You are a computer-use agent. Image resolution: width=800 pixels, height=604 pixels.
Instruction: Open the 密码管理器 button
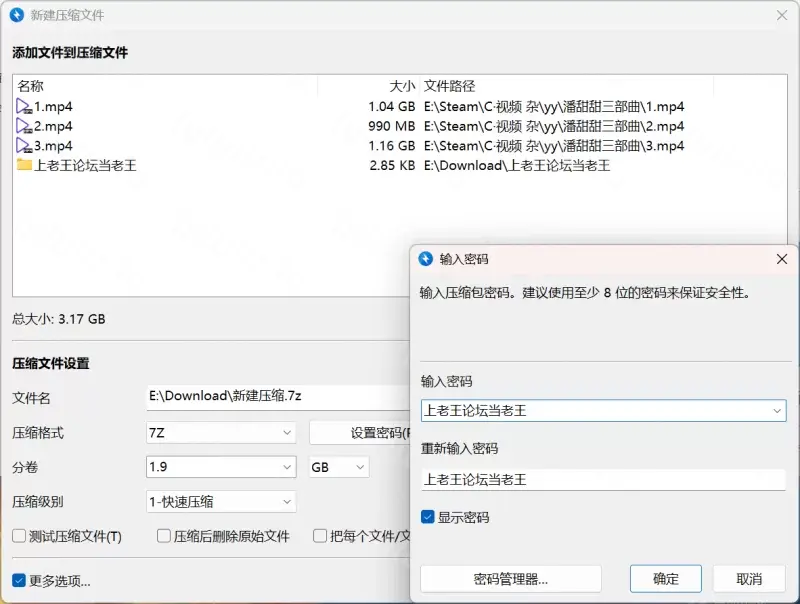[510, 579]
